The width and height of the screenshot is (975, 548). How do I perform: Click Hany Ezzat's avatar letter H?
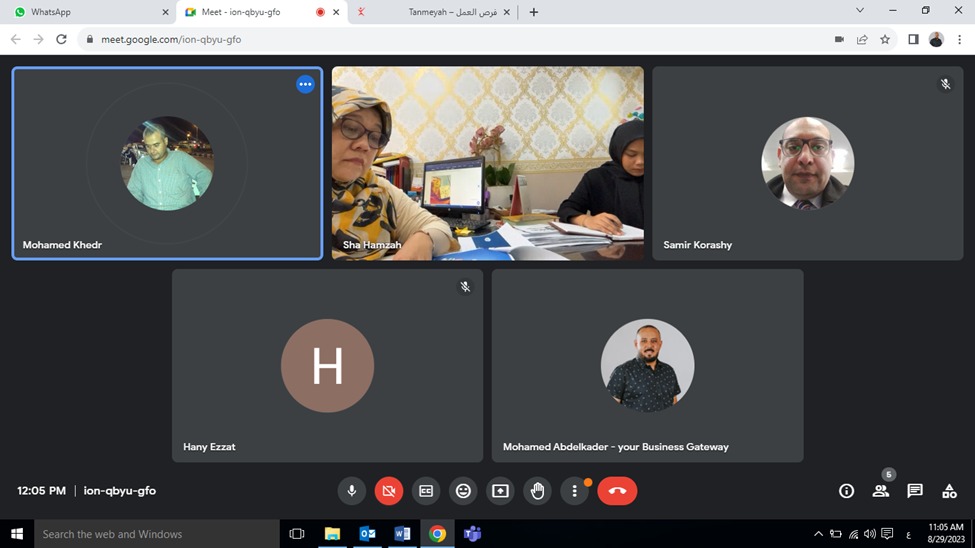coord(328,366)
